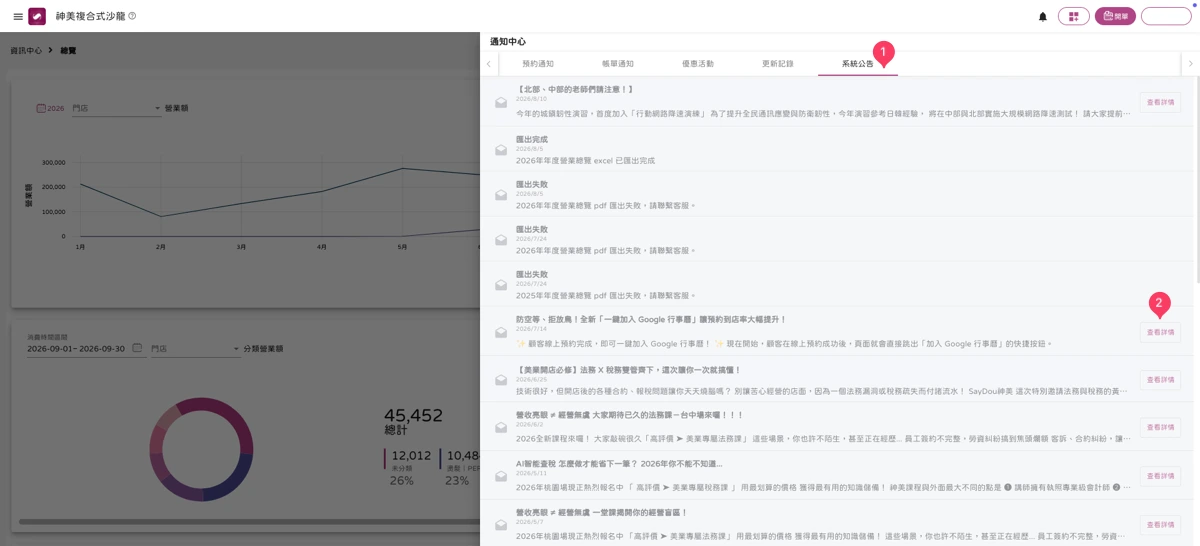Open 查看詳情 for 北部、中部的老師們請注意 notice
Image resolution: width=1200 pixels, height=546 pixels.
coord(1160,102)
